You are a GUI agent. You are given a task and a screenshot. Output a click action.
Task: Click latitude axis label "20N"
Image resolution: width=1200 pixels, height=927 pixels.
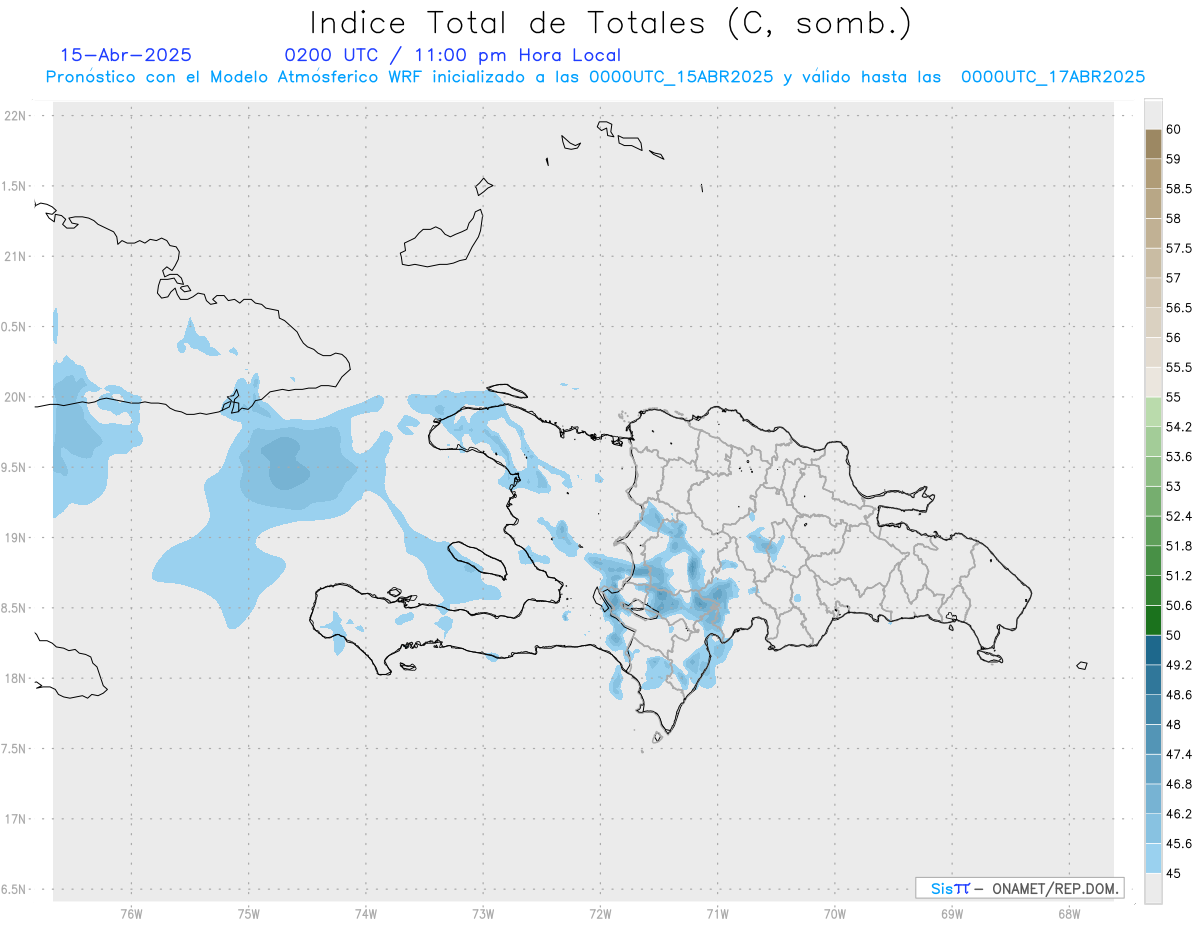point(15,397)
